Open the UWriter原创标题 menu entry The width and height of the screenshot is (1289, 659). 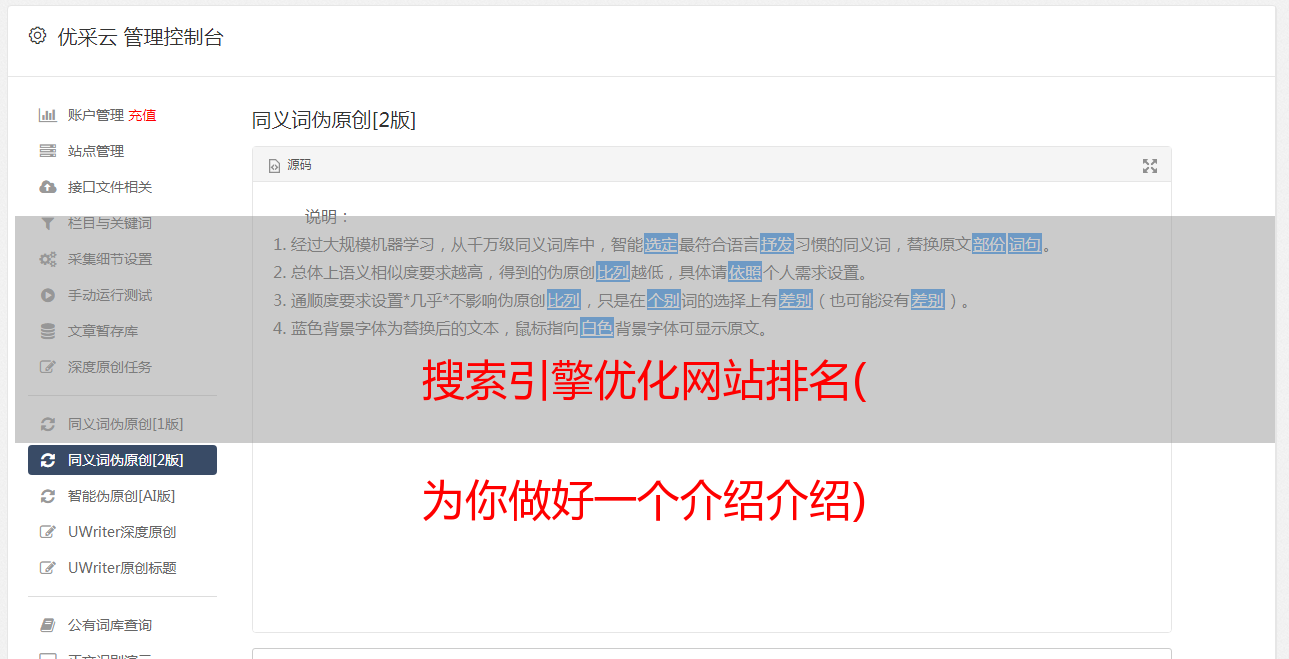pos(122,568)
